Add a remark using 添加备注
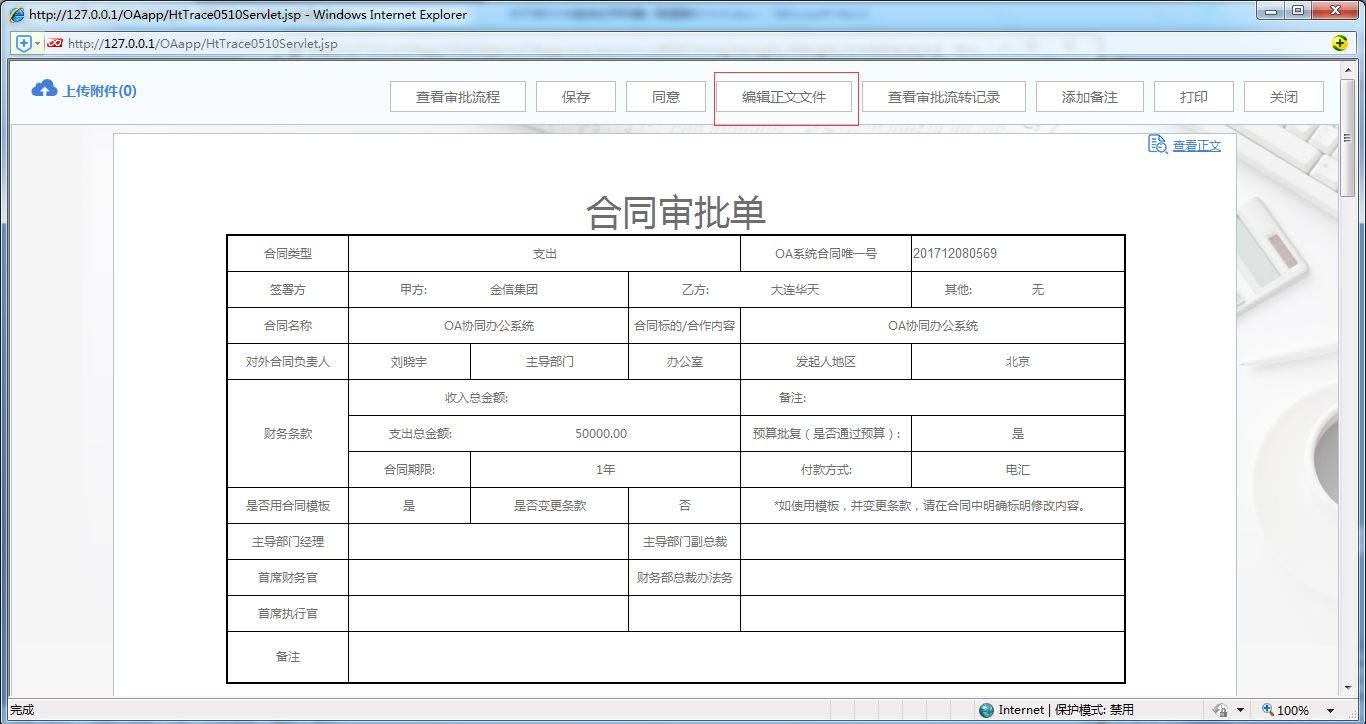 point(1089,96)
